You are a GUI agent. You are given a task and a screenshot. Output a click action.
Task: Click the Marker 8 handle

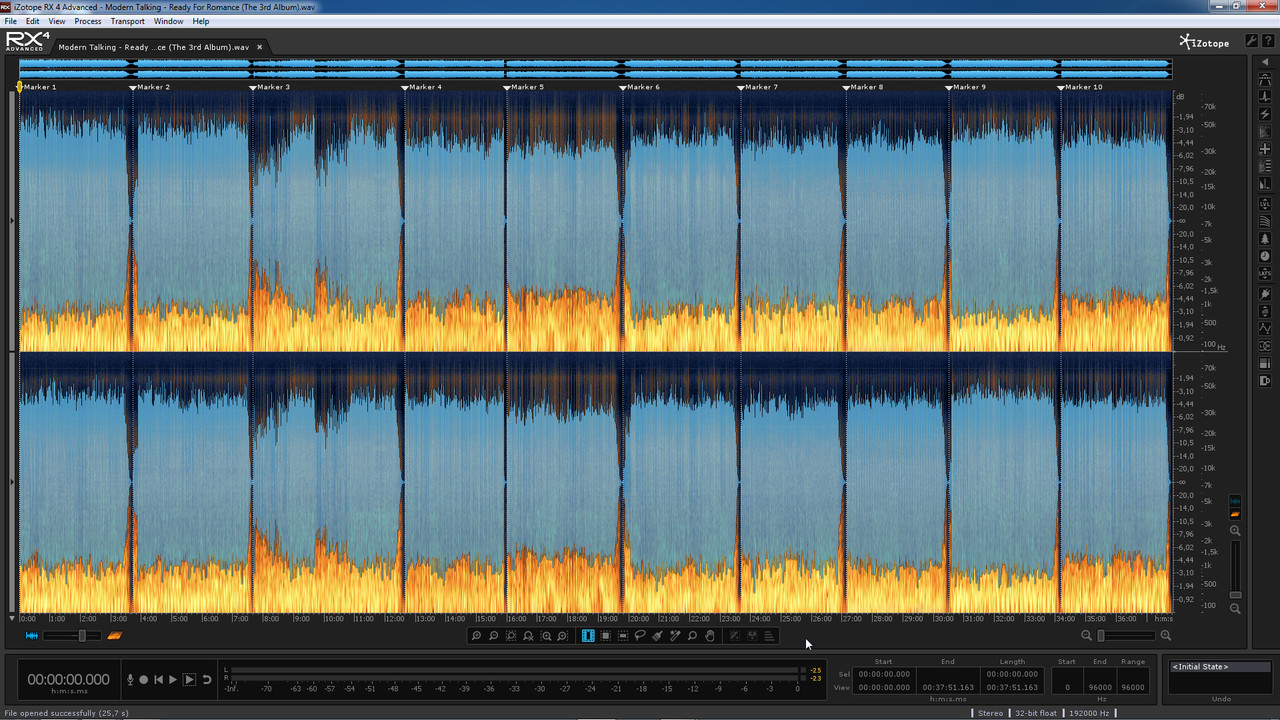pyautogui.click(x=846, y=88)
